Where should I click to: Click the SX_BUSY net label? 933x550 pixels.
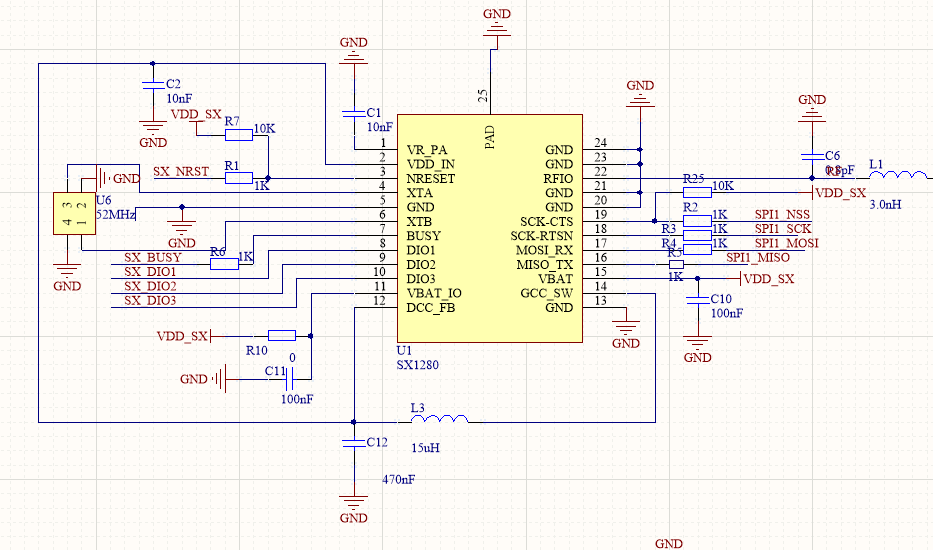[152, 257]
